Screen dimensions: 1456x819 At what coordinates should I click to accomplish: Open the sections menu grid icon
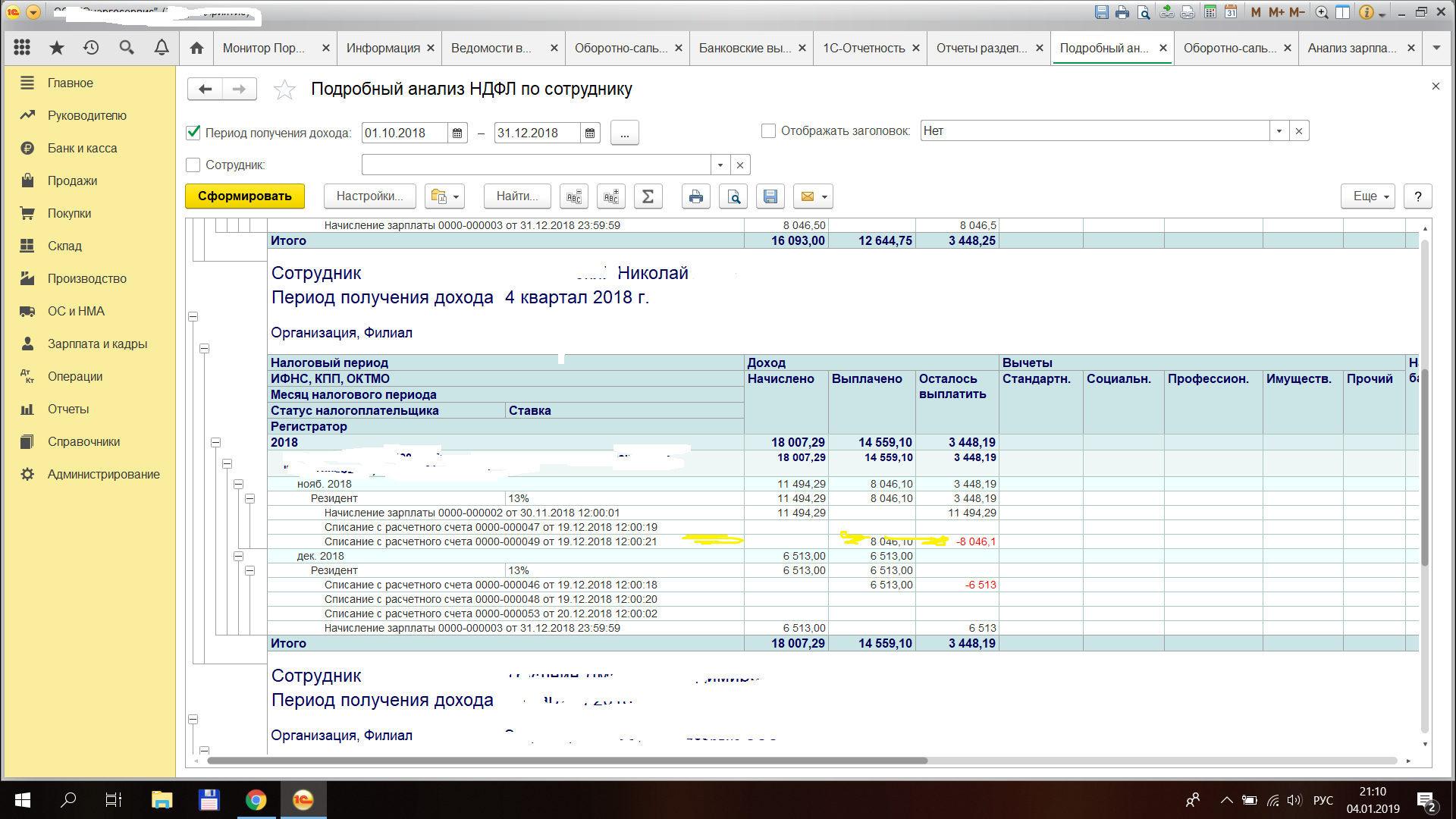pyautogui.click(x=22, y=48)
